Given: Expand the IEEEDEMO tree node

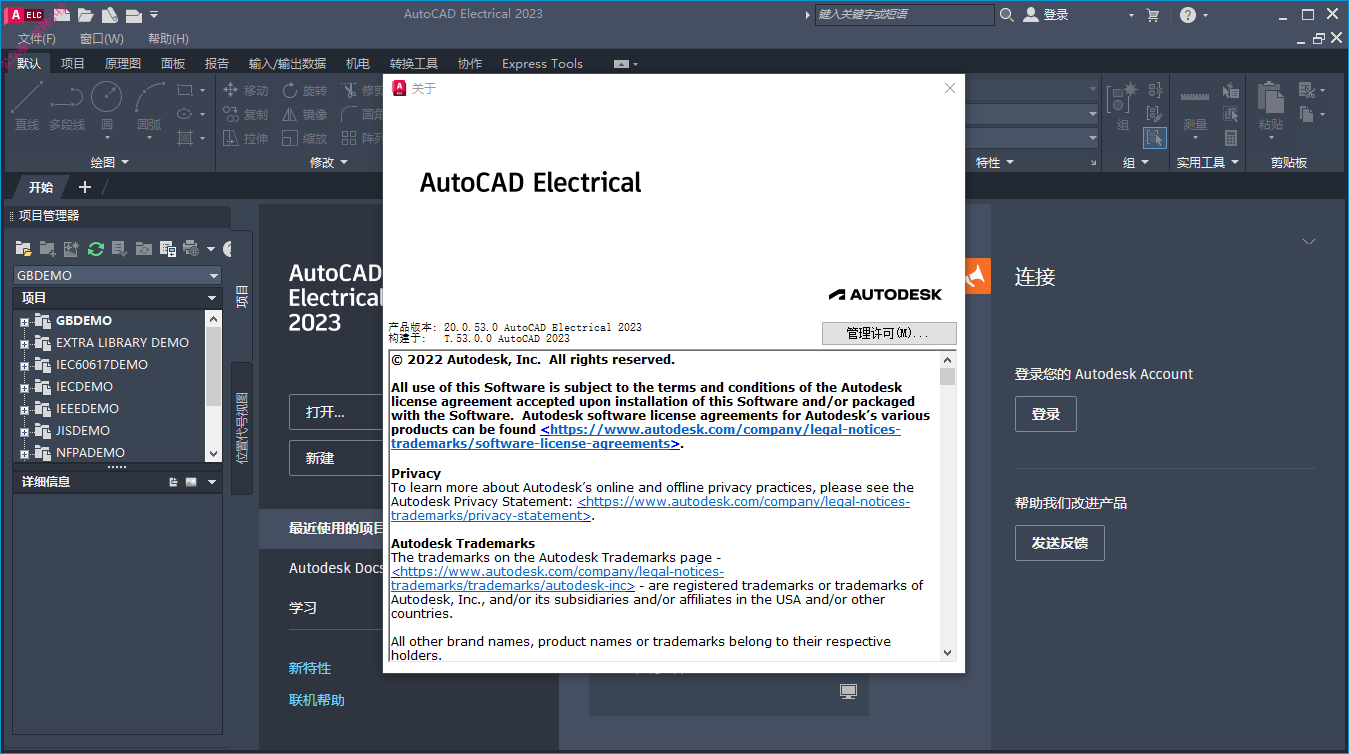Looking at the screenshot, I should click(24, 409).
